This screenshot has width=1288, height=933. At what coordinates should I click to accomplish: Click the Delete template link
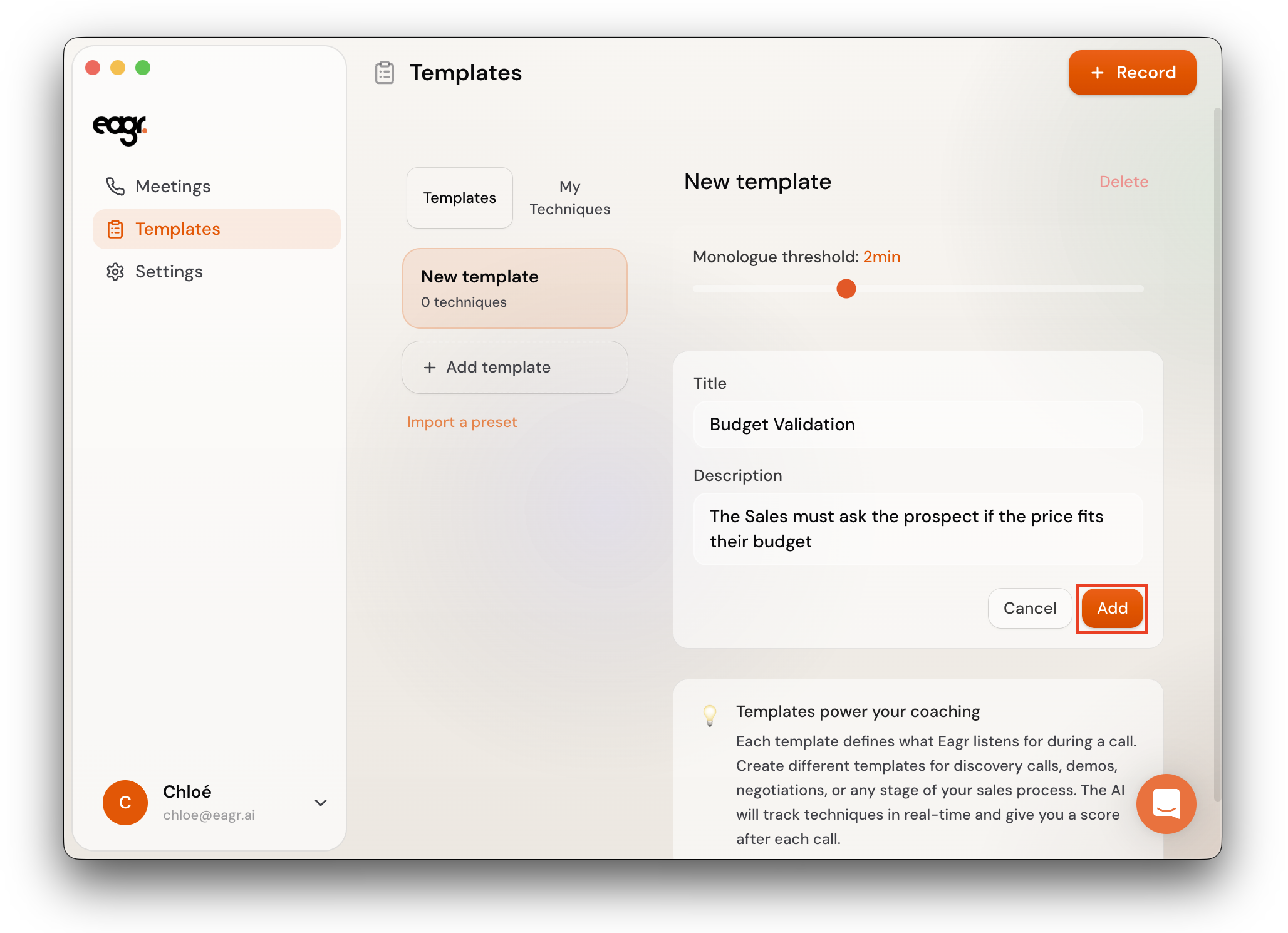[x=1123, y=182]
